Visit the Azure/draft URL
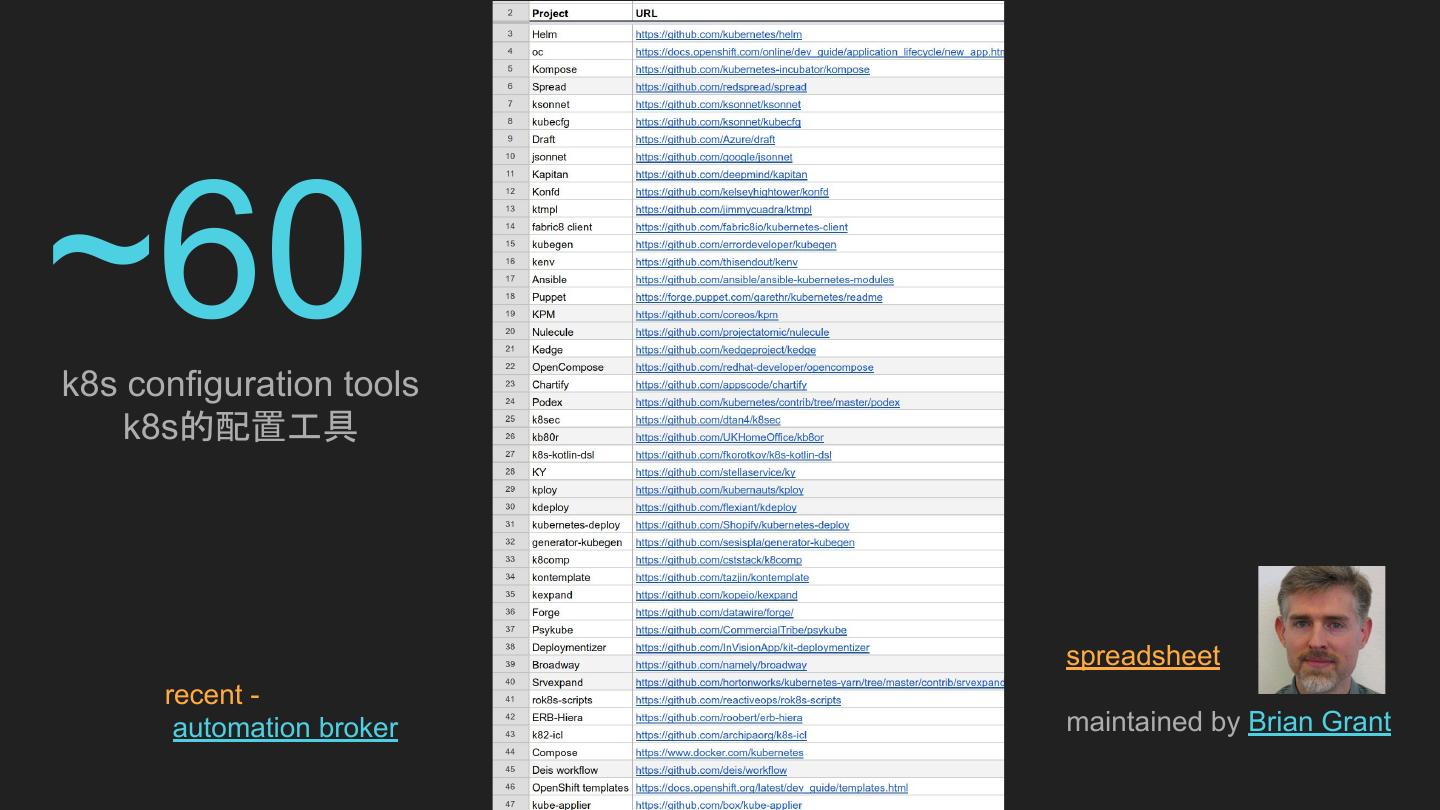 coord(705,139)
